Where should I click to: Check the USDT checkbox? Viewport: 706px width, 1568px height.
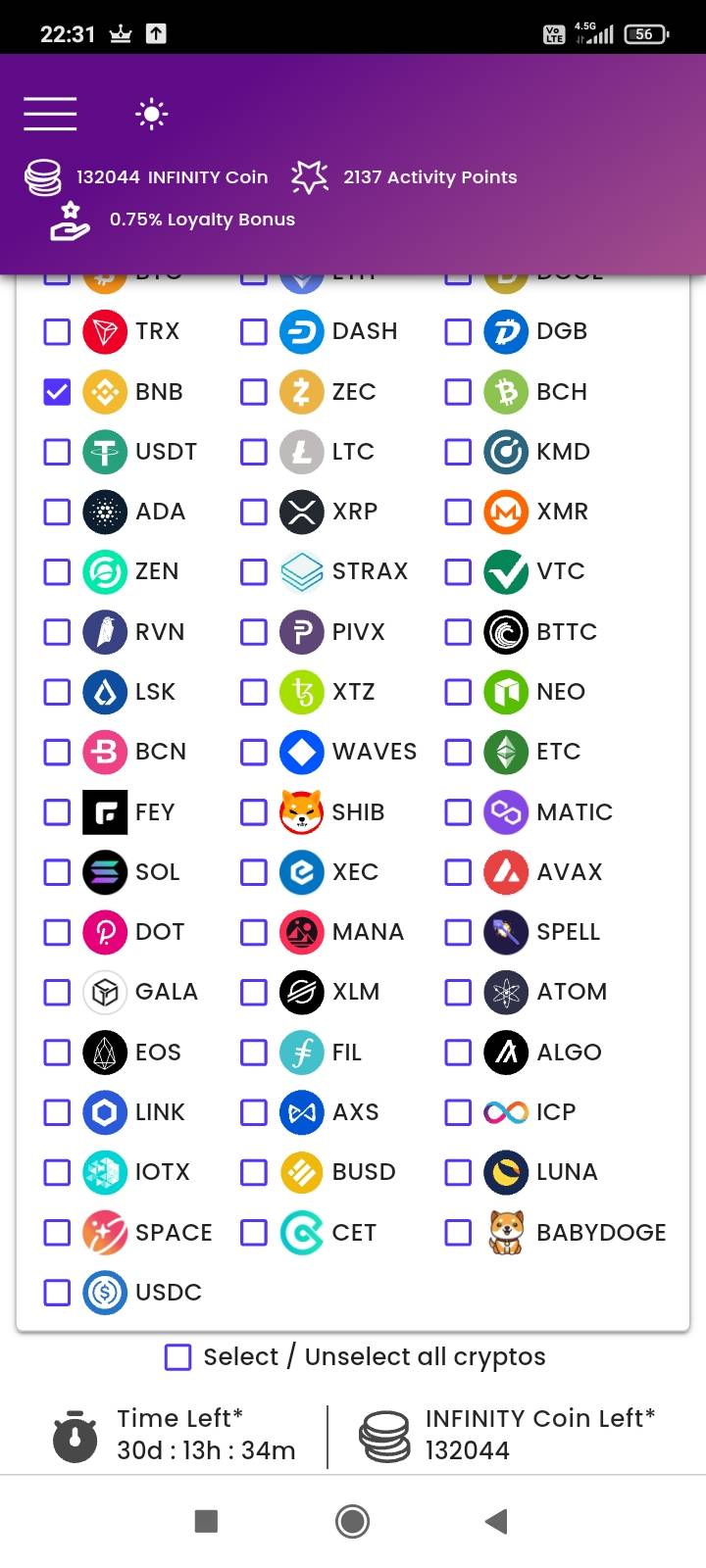[57, 452]
